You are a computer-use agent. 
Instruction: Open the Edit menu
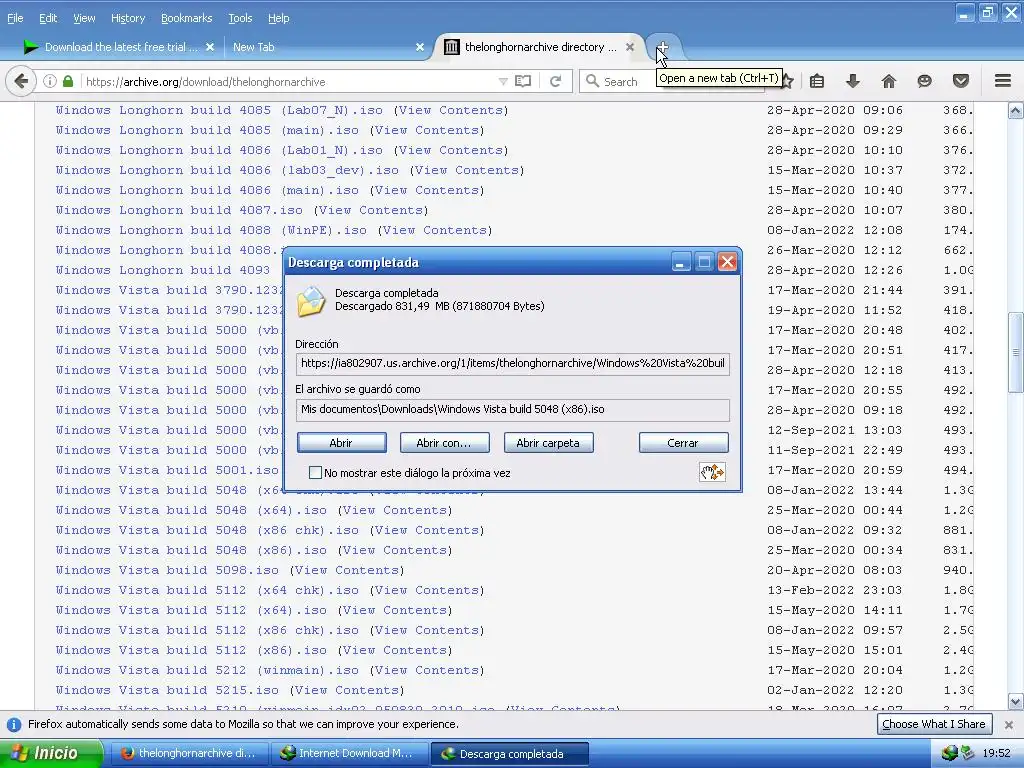click(48, 18)
